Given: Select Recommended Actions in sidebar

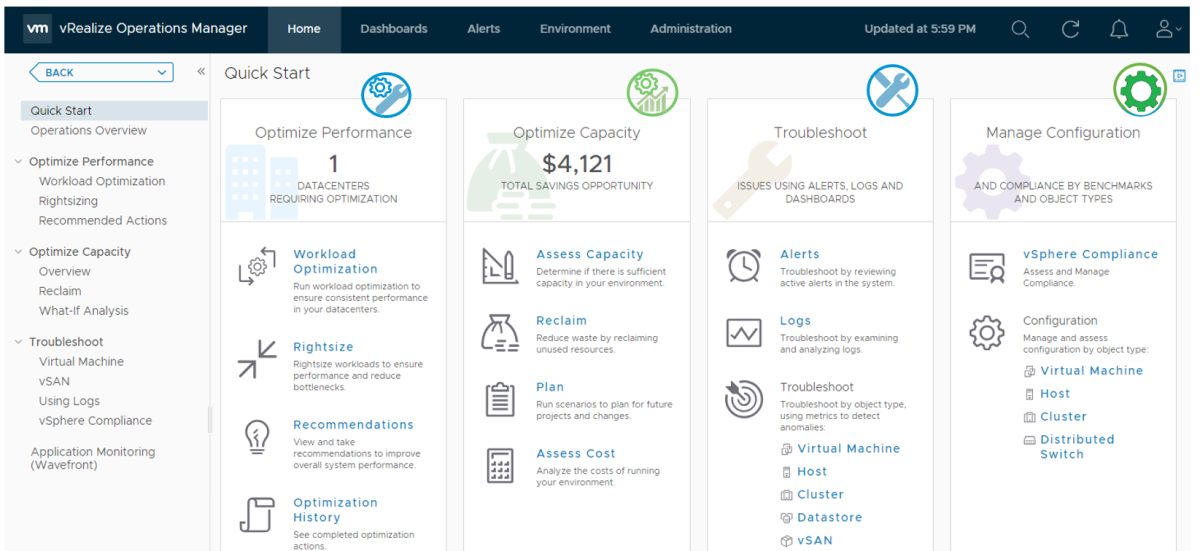Looking at the screenshot, I should click(103, 220).
